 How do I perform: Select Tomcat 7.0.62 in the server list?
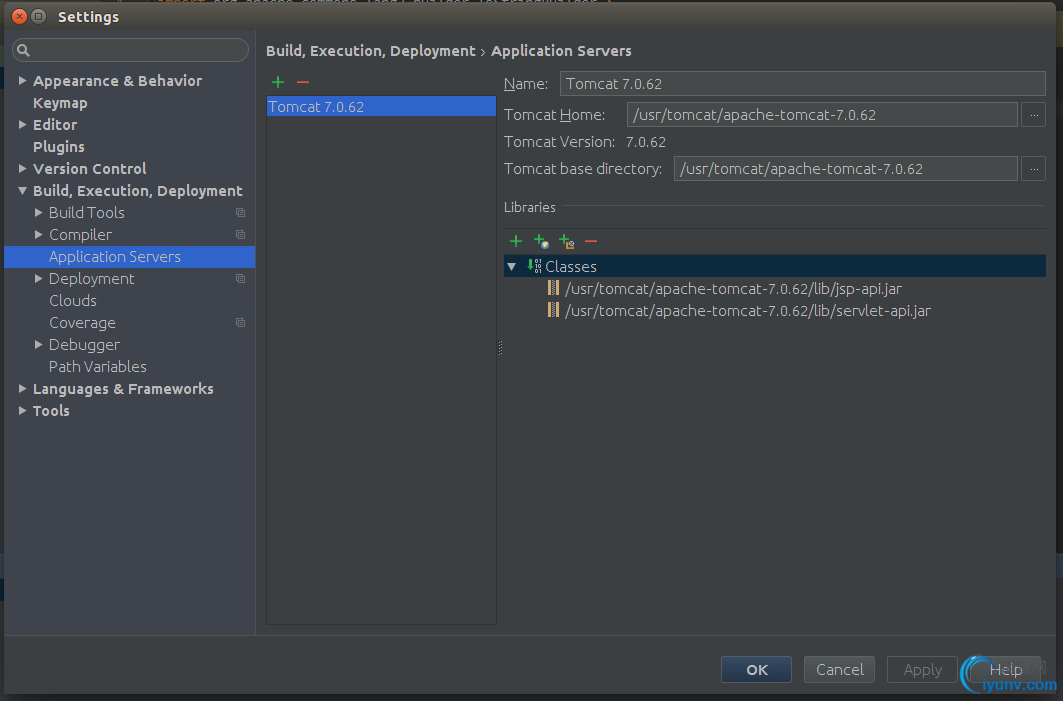pos(381,106)
